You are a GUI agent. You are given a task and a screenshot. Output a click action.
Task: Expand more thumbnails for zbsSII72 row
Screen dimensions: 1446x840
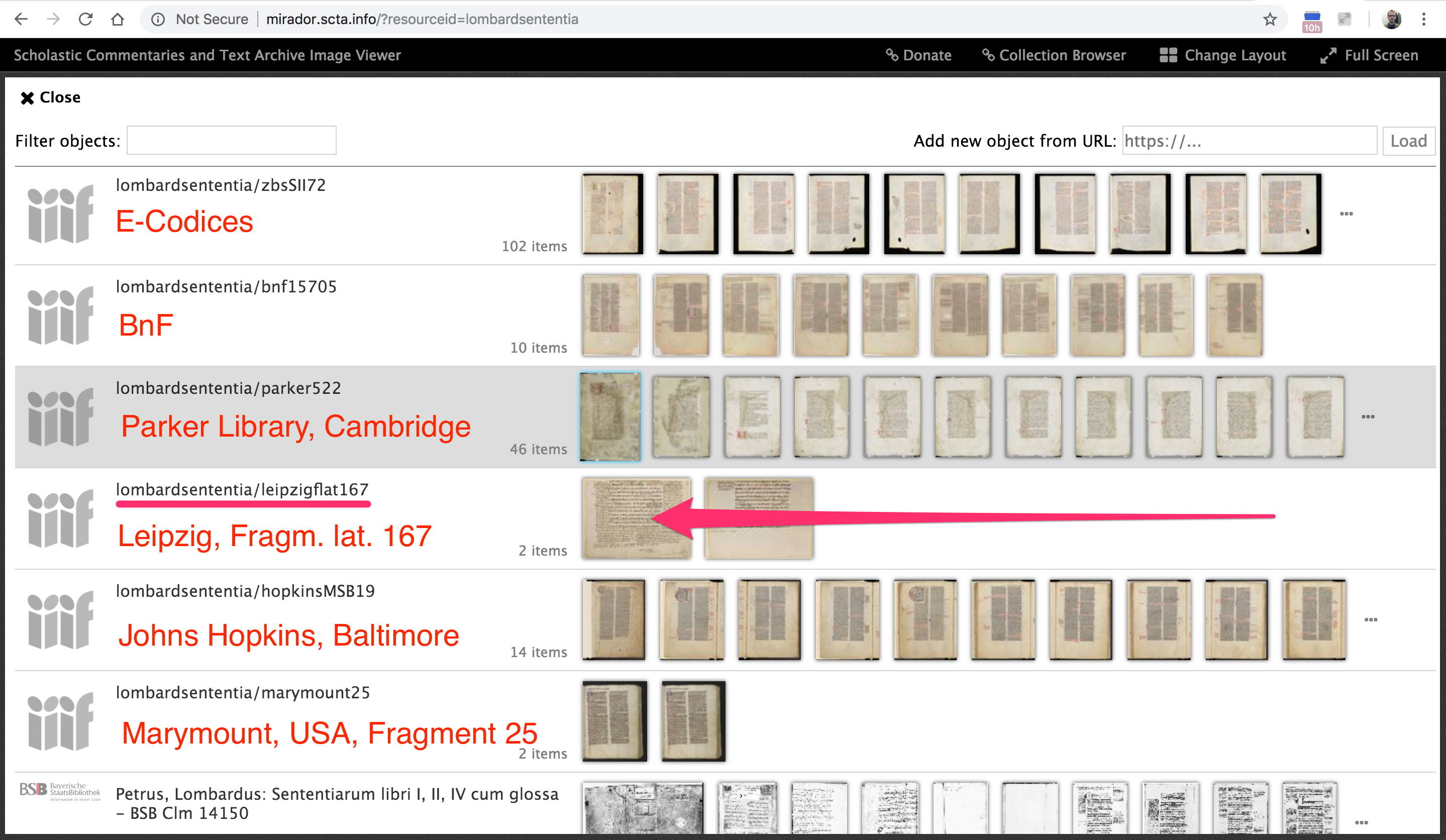point(1346,214)
